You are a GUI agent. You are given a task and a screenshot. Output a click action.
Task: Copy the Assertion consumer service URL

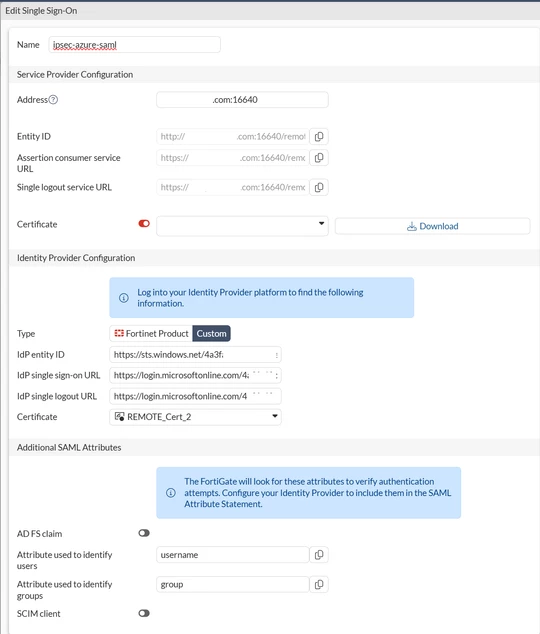pos(319,158)
